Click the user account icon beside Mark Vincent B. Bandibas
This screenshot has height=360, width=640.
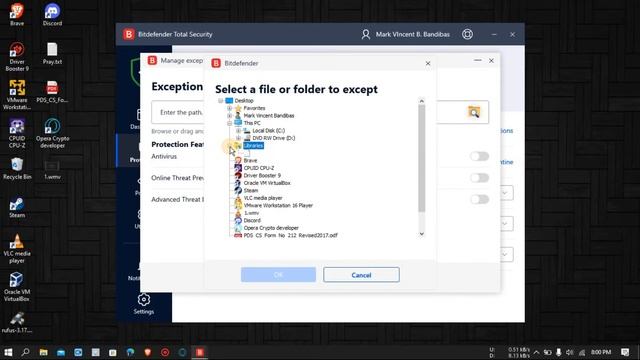[366, 34]
